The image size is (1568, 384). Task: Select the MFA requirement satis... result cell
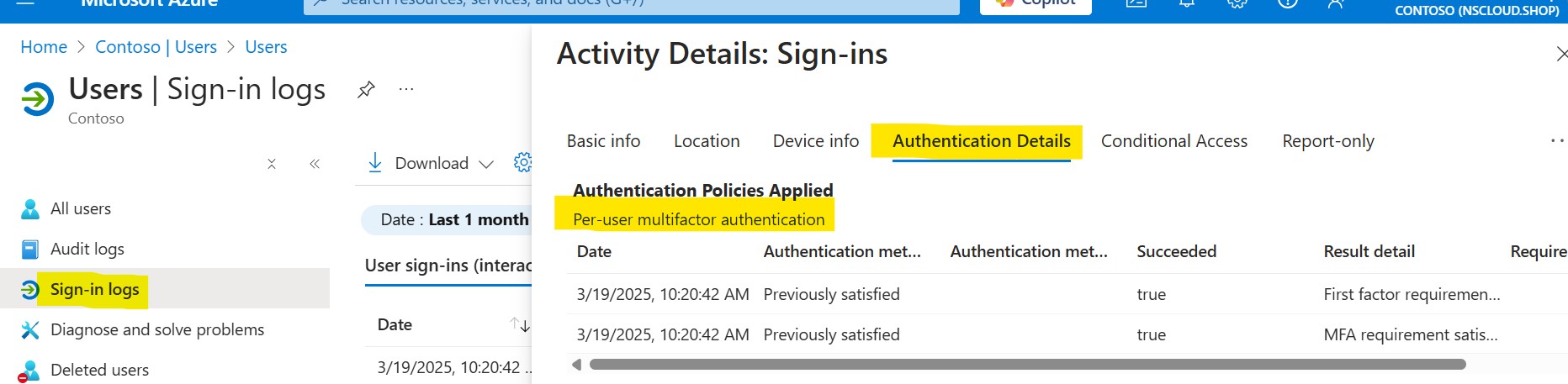(1410, 335)
